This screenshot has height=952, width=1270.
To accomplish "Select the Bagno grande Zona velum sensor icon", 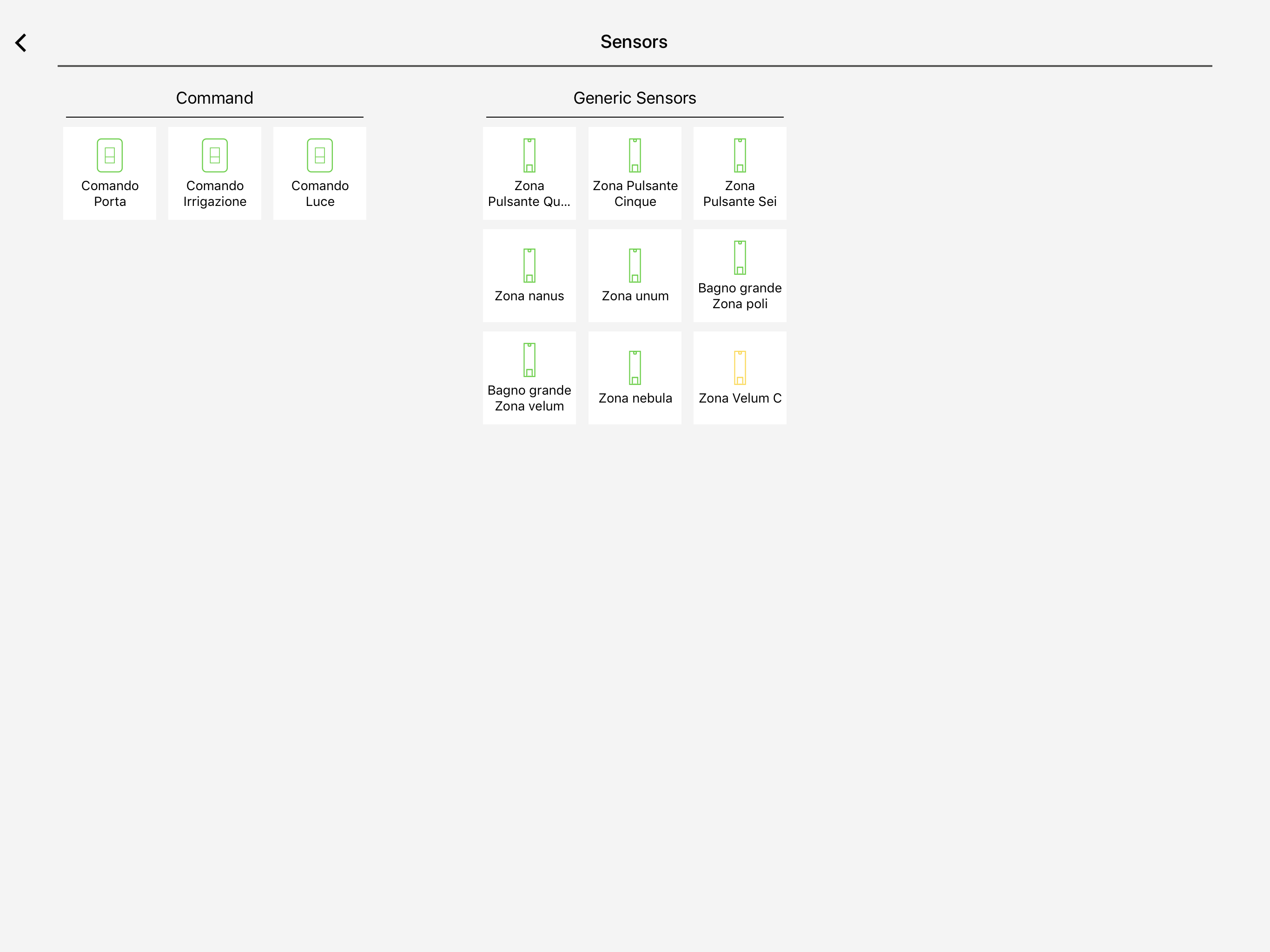I will 529,359.
